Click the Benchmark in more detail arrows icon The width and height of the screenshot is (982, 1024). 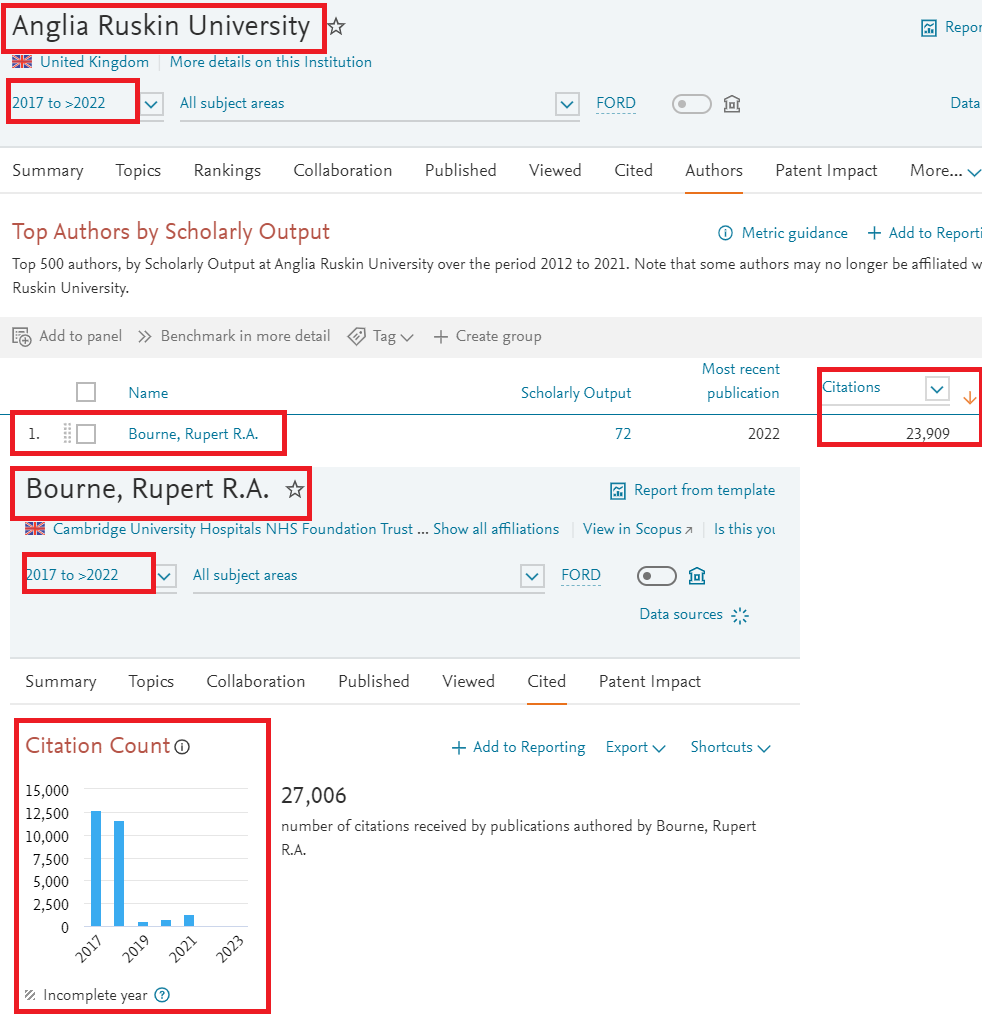tap(145, 336)
